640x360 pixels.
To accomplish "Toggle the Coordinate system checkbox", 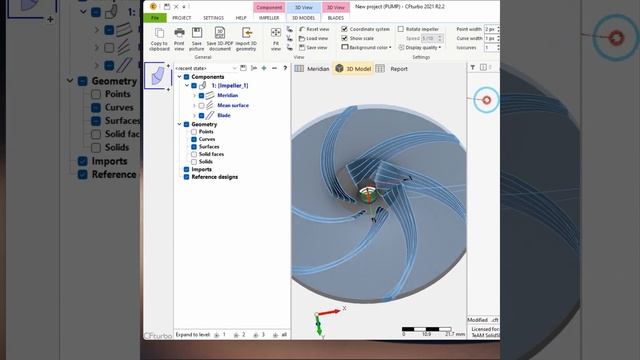I will pyautogui.click(x=344, y=29).
